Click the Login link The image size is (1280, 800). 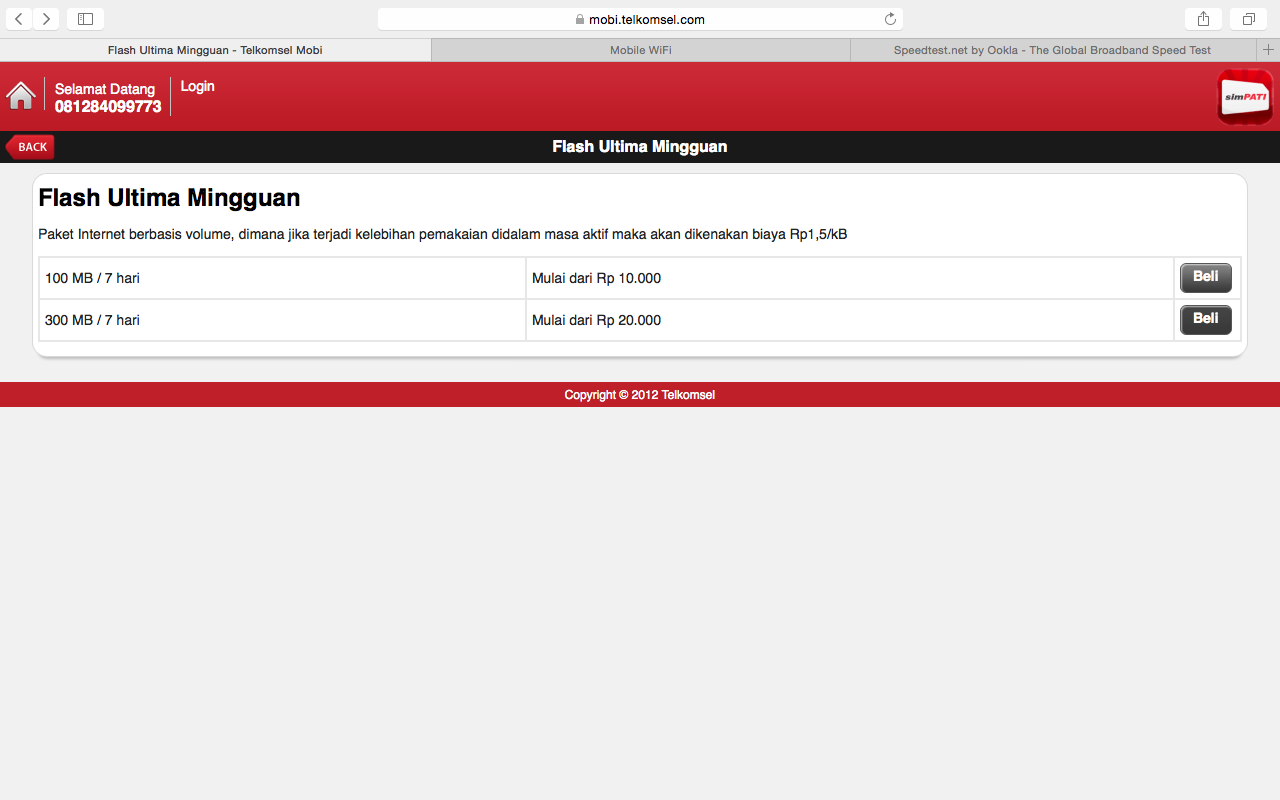[x=197, y=87]
